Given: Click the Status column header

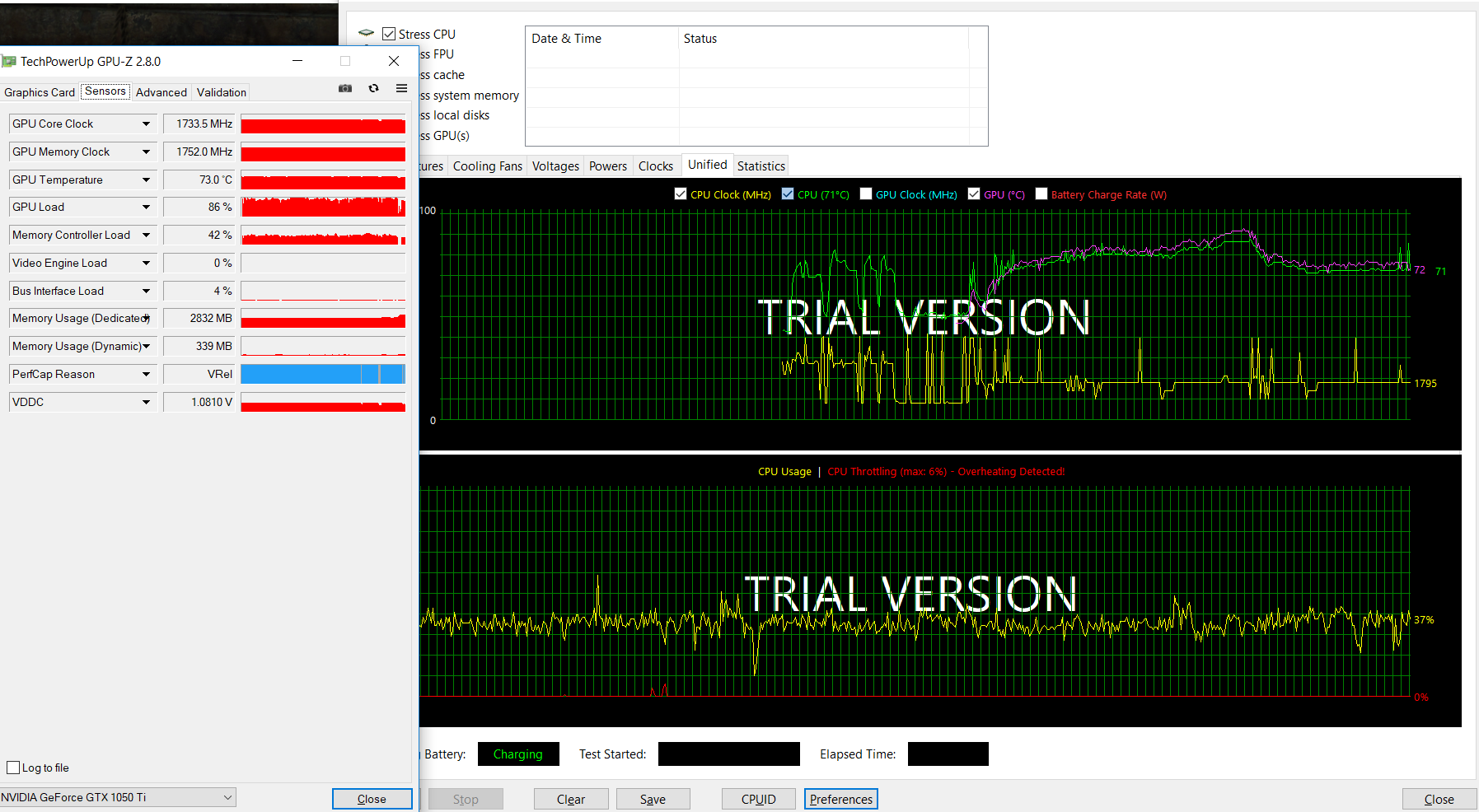Looking at the screenshot, I should pos(824,38).
